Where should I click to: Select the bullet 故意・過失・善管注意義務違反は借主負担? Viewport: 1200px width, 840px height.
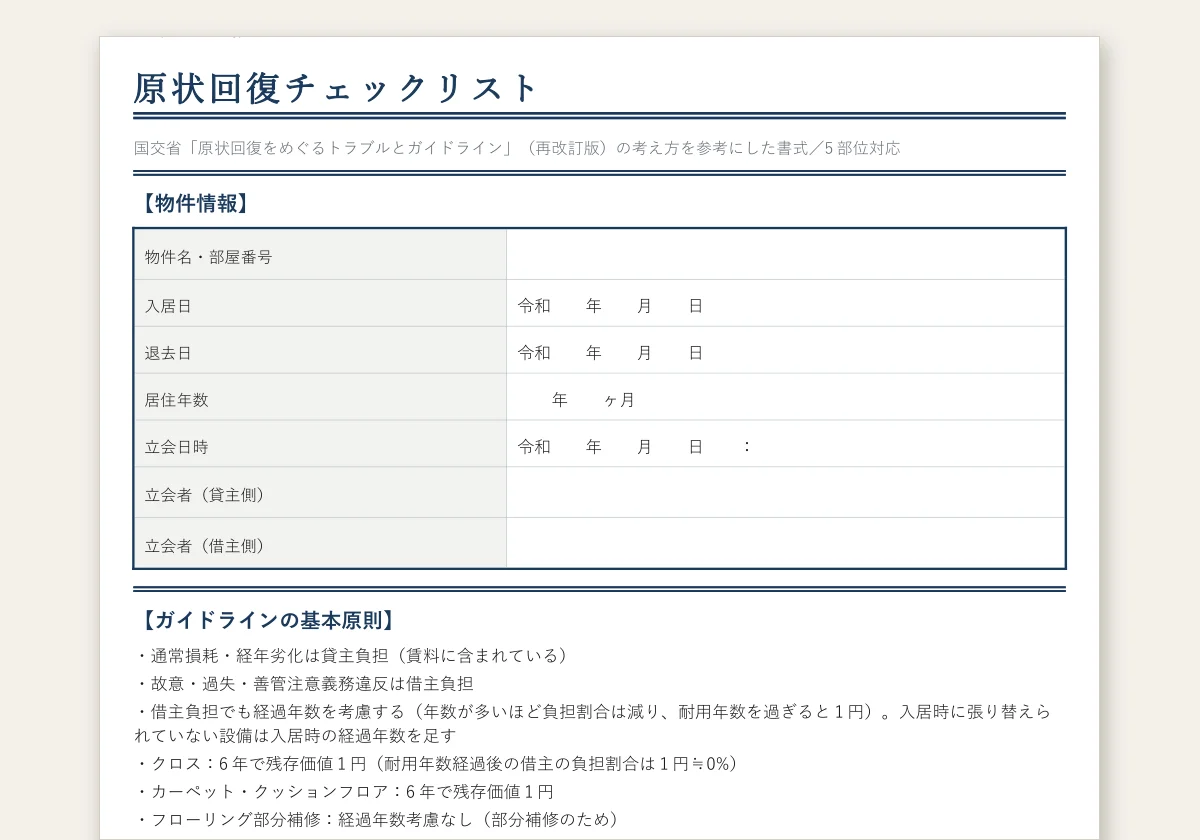point(304,684)
